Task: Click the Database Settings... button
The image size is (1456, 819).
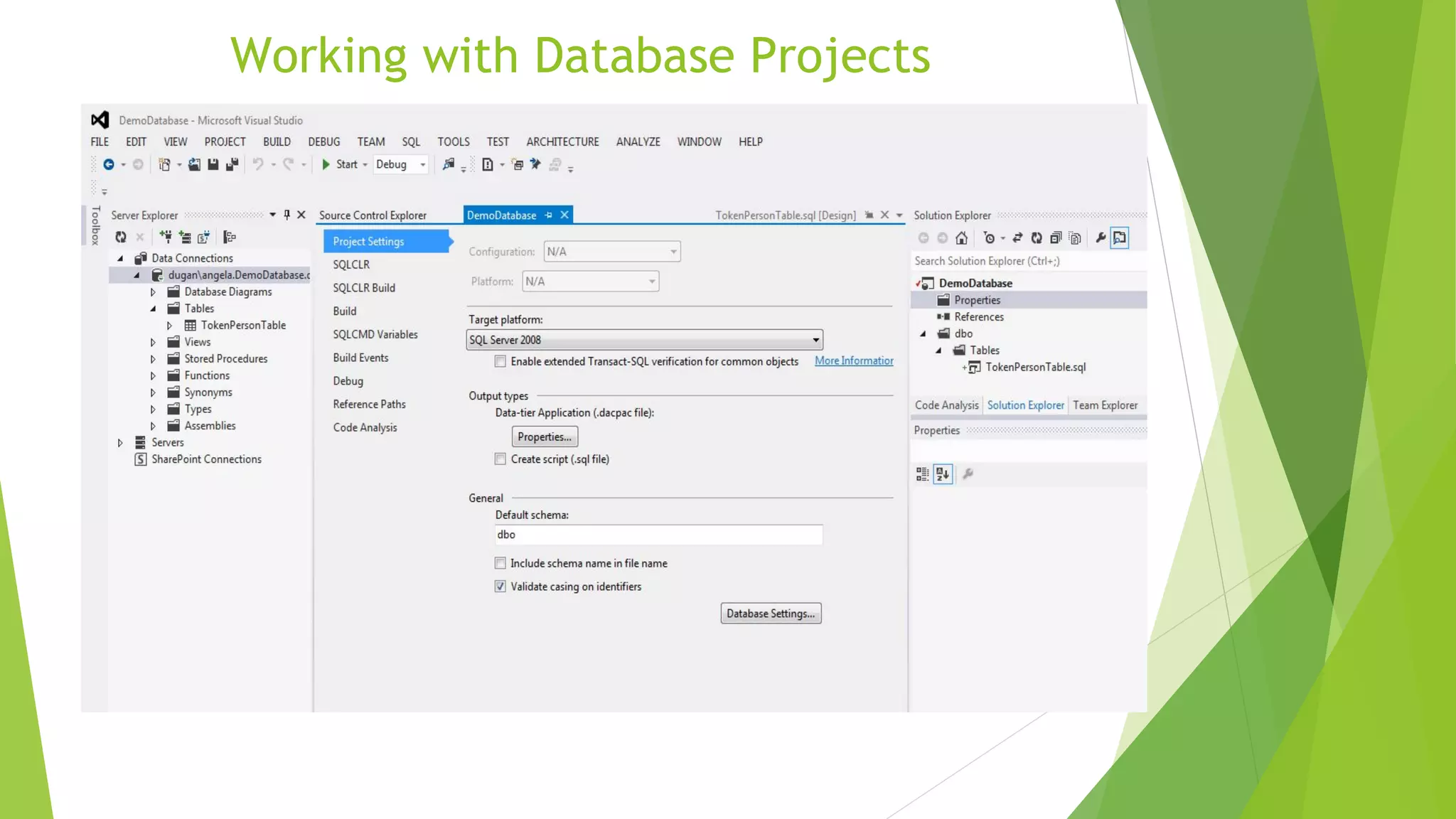Action: point(771,614)
